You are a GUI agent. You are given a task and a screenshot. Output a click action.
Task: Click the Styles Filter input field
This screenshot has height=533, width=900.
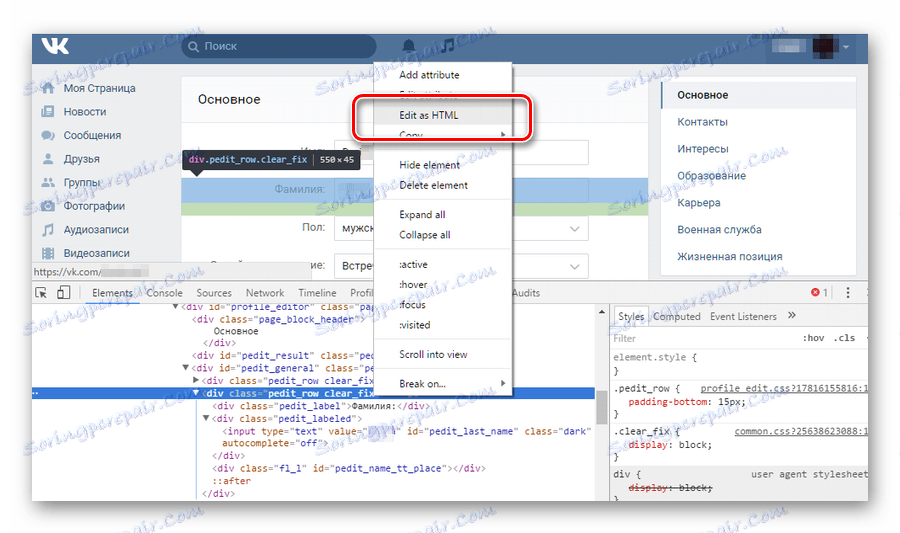click(703, 339)
